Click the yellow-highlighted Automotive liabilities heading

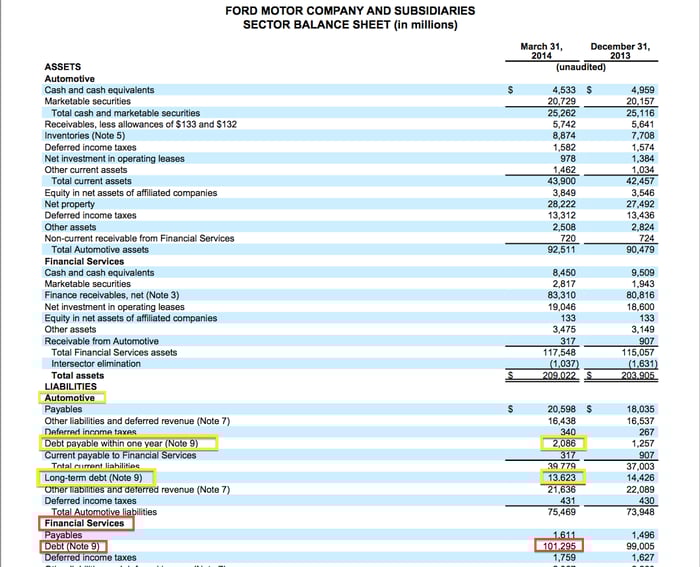click(x=70, y=398)
